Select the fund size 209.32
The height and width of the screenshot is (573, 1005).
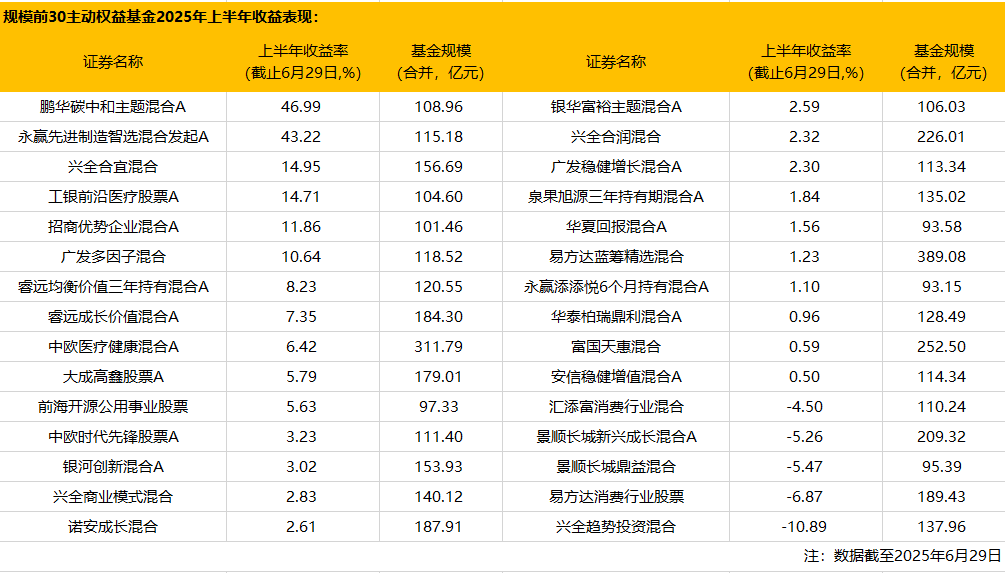[942, 438]
